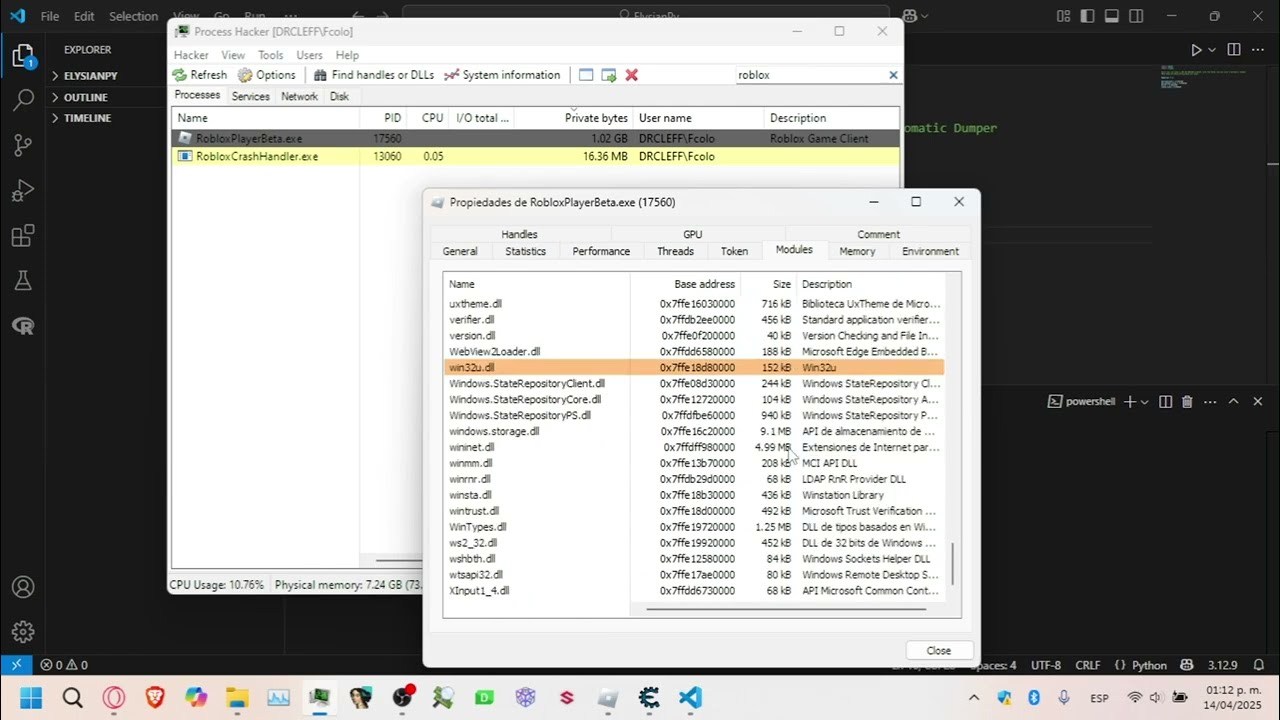Open editor More Actions ellipsis
The width and height of the screenshot is (1280, 720).
pyautogui.click(x=1259, y=50)
